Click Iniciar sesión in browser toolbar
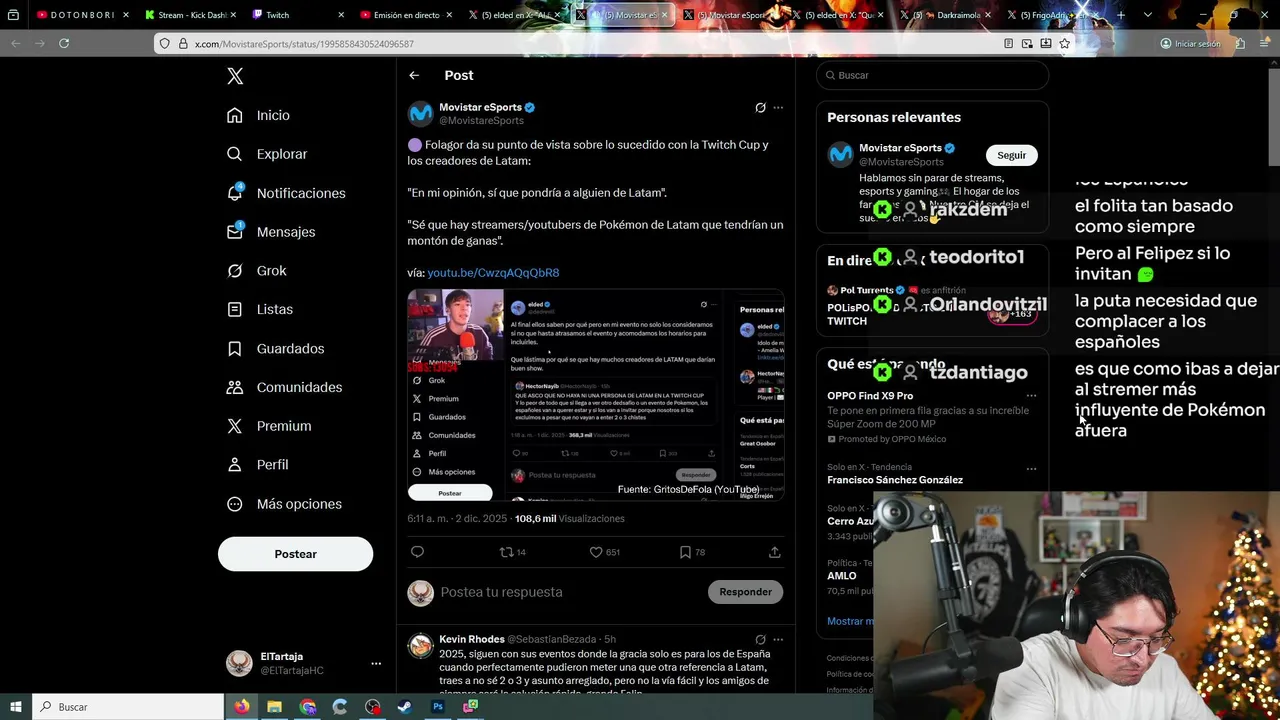 pos(1190,44)
